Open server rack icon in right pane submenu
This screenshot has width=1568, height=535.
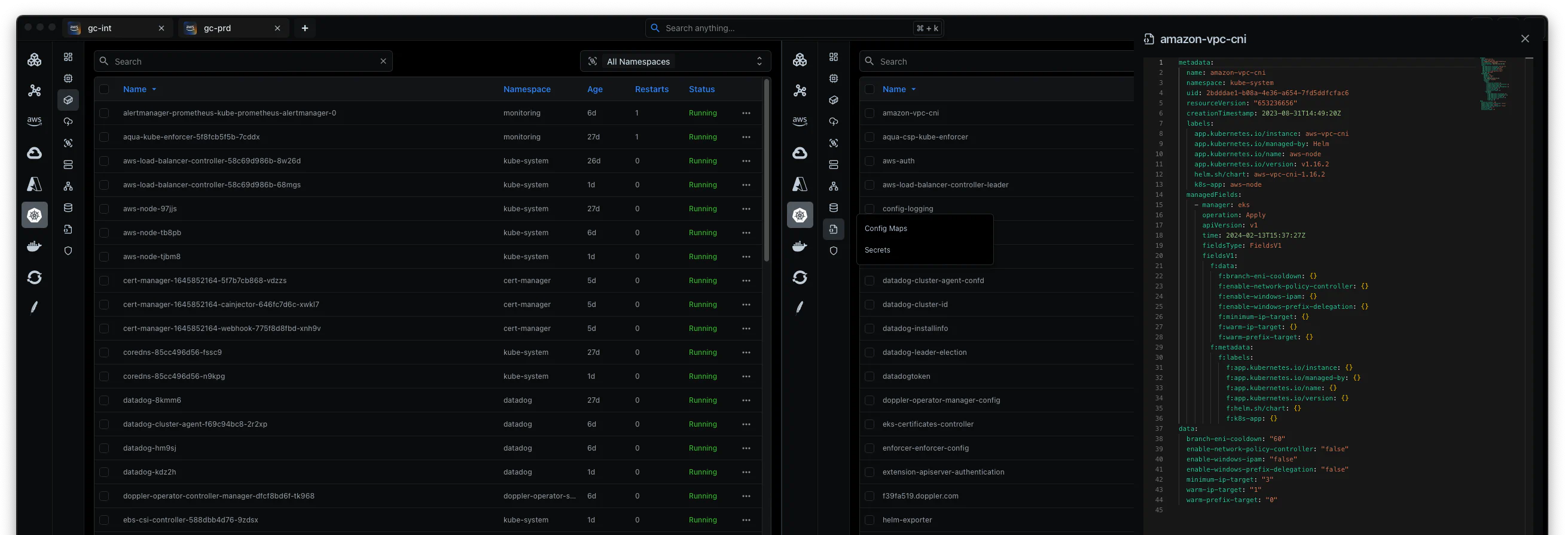833,165
